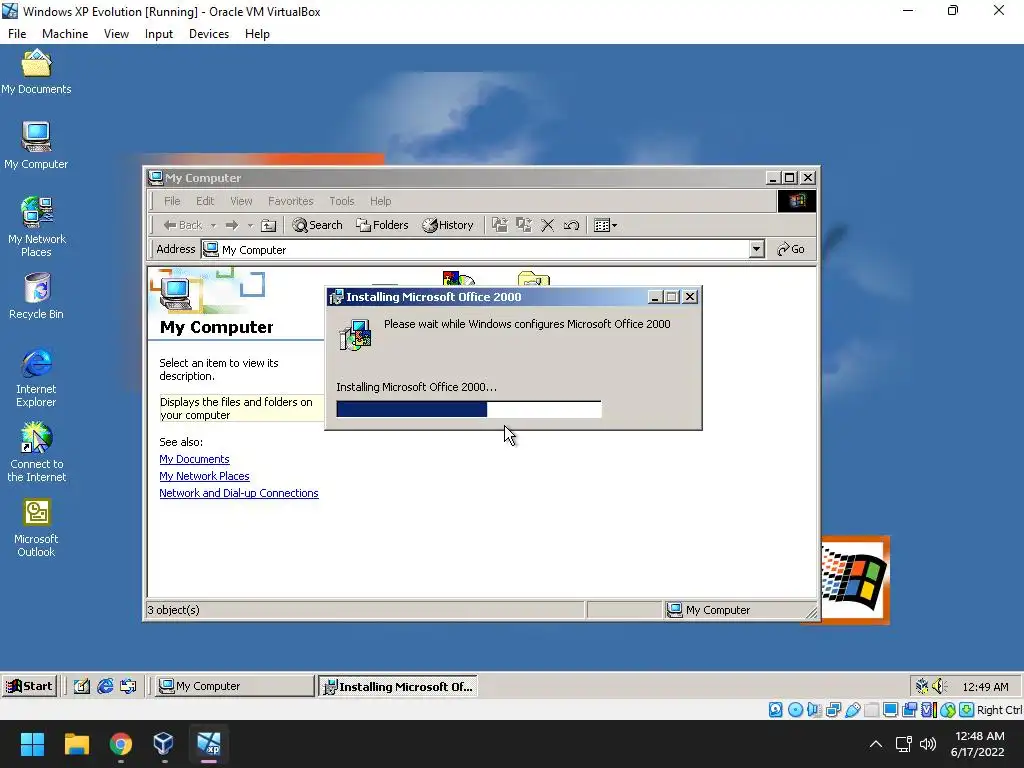Click the installation progress bar
Image resolution: width=1024 pixels, height=768 pixels.
coord(469,409)
